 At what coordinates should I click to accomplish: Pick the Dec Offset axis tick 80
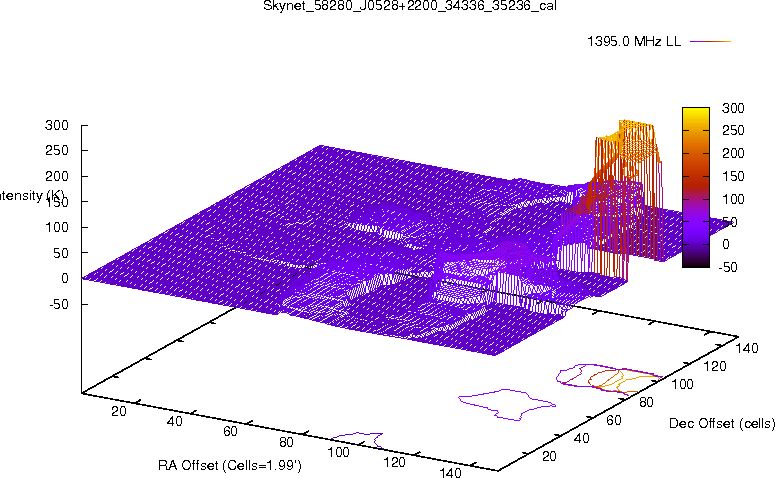tap(646, 402)
